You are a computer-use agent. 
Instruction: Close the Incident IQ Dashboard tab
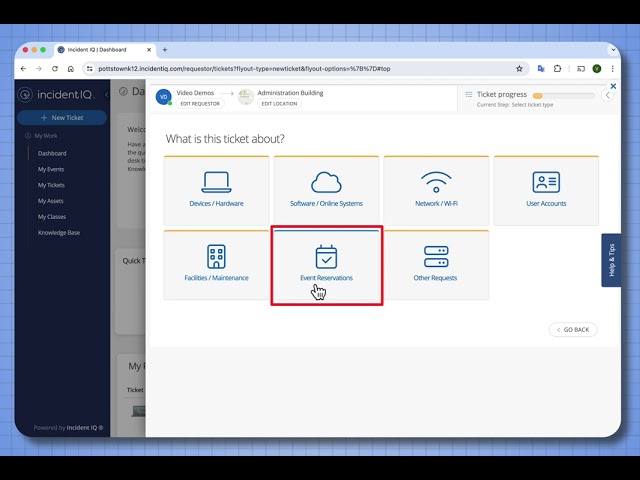(x=149, y=50)
